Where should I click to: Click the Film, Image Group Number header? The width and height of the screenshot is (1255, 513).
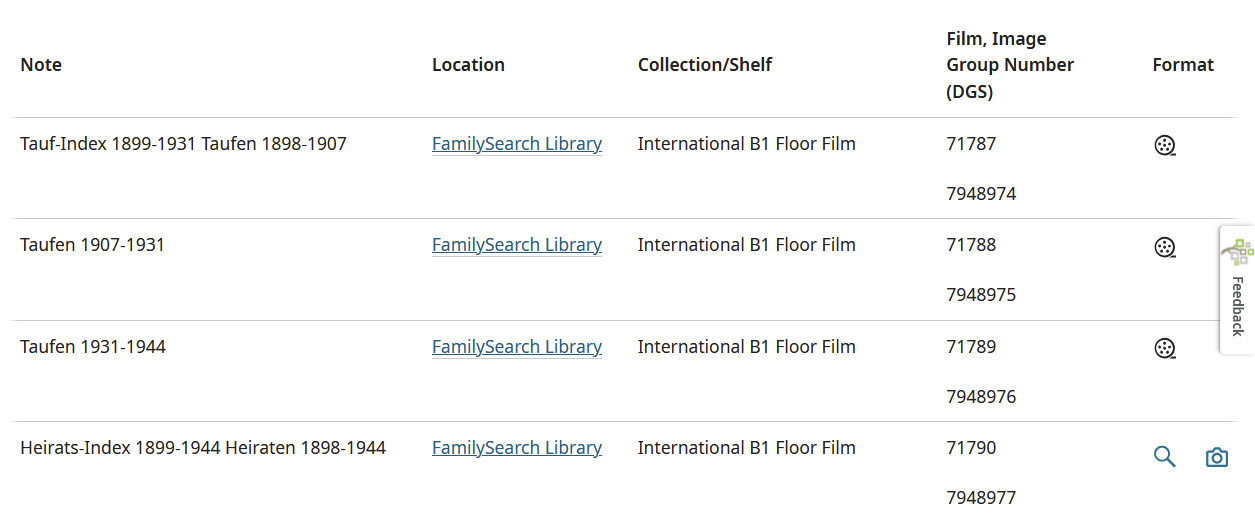[x=1010, y=65]
